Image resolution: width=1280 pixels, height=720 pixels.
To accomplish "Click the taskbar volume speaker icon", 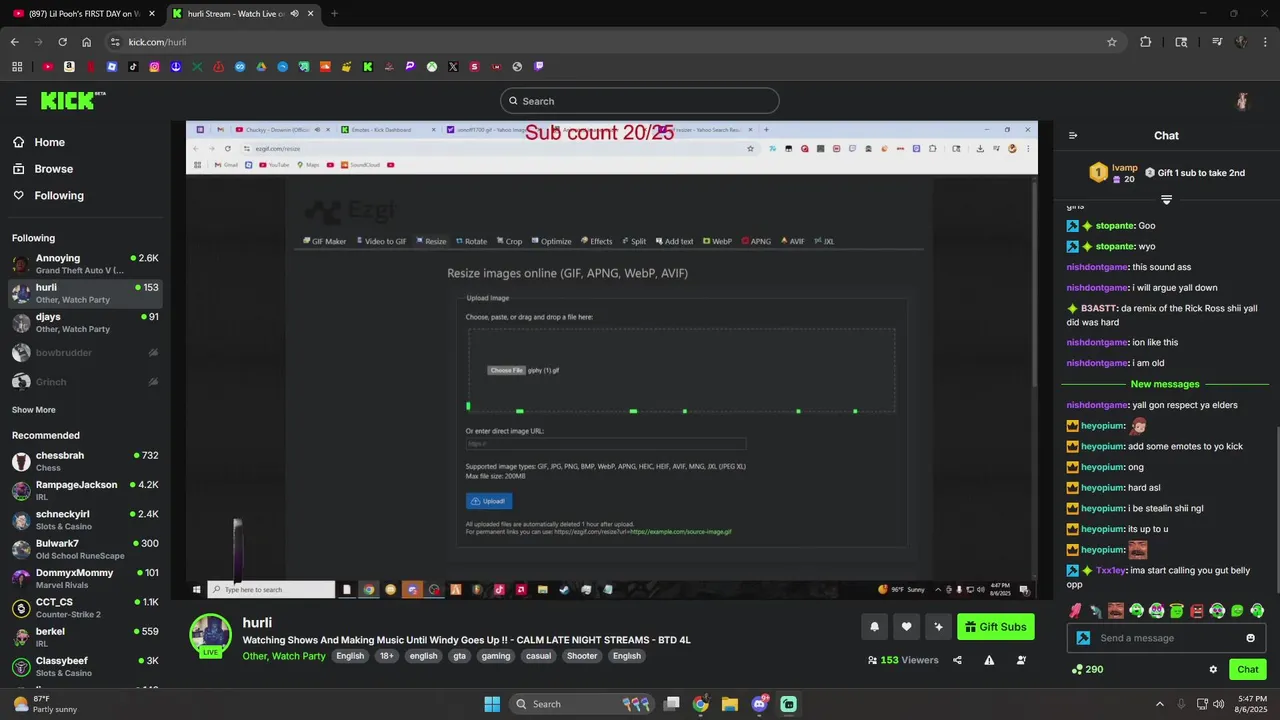I will 1219,704.
